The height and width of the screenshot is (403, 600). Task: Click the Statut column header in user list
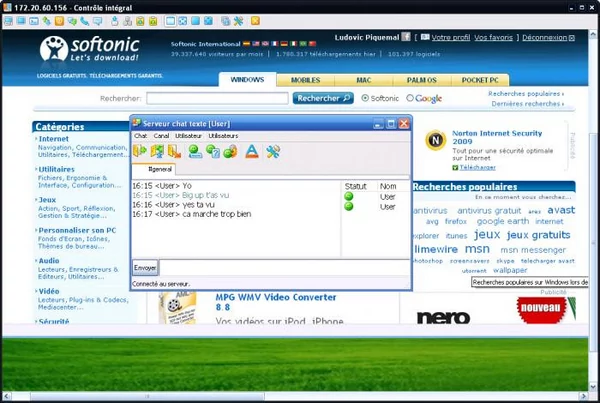355,186
